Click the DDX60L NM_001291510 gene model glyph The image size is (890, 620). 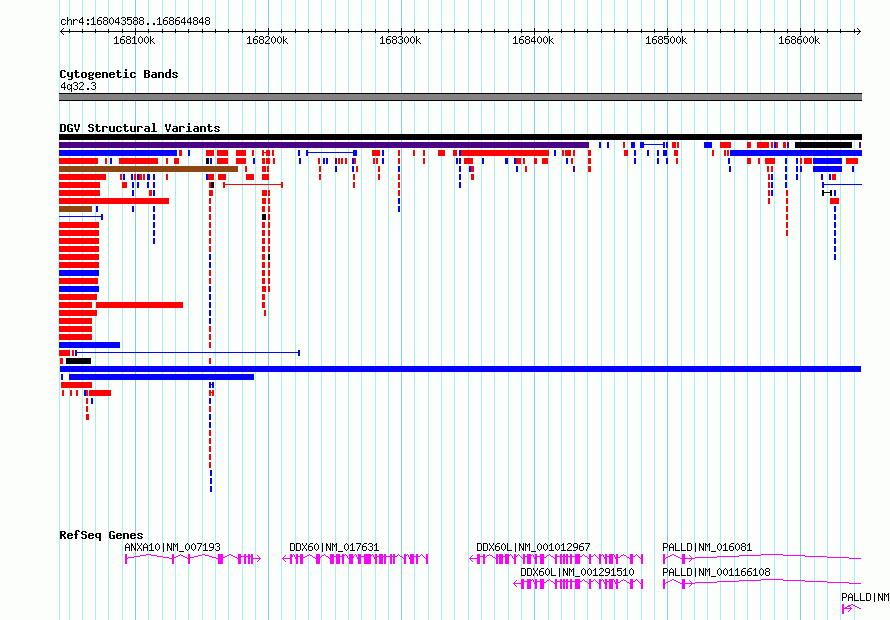click(578, 584)
